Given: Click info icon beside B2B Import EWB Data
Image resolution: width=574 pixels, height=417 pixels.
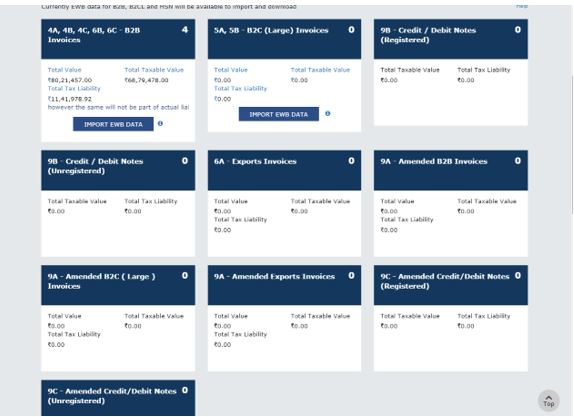Looking at the screenshot, I should click(160, 124).
